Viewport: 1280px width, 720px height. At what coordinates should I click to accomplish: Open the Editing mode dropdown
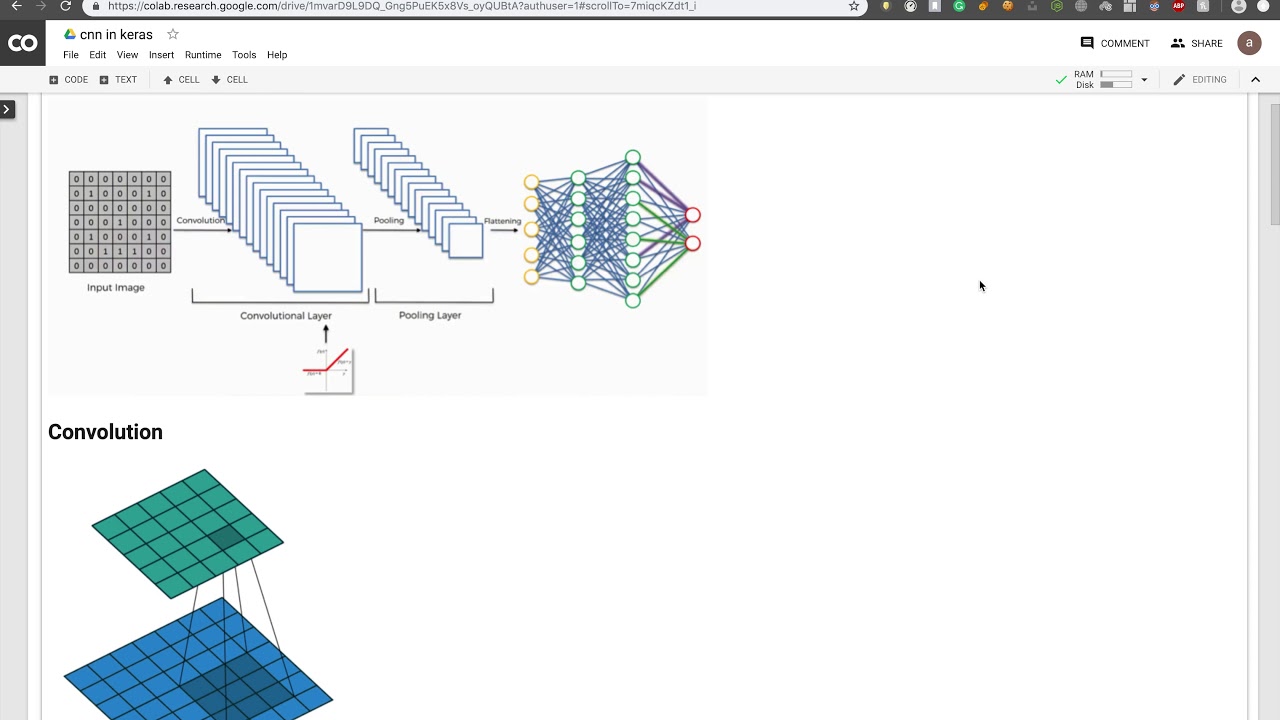click(x=1200, y=80)
